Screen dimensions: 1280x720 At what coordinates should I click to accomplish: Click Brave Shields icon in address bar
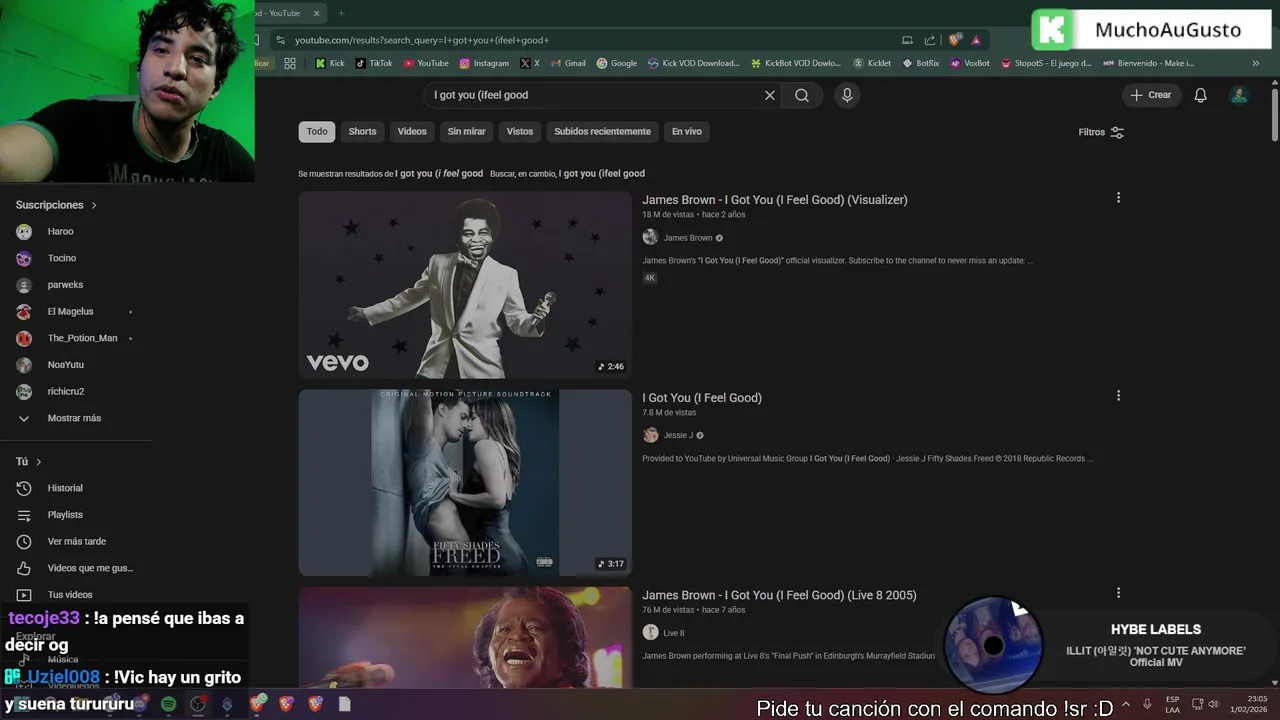(956, 40)
